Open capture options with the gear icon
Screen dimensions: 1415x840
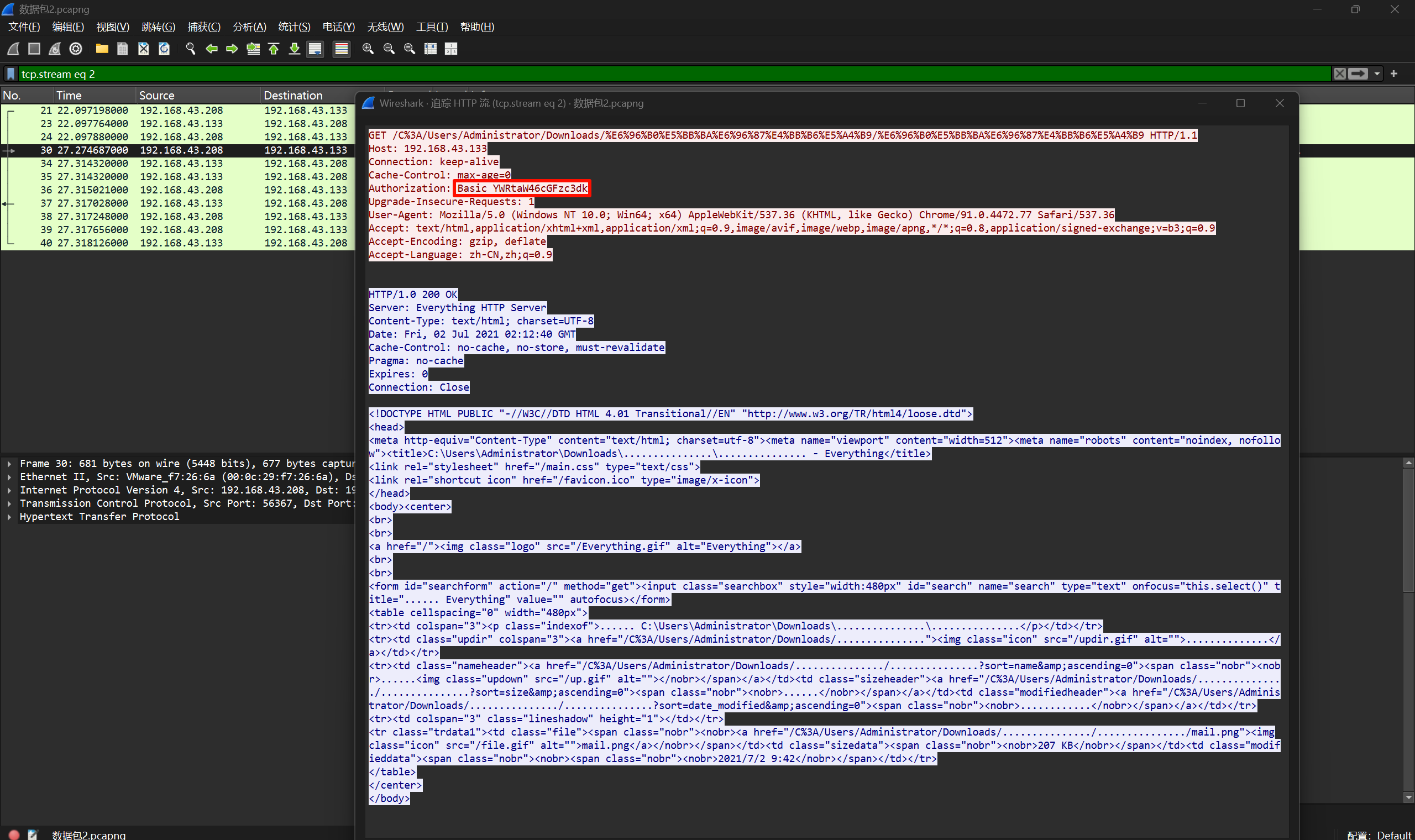tap(76, 49)
